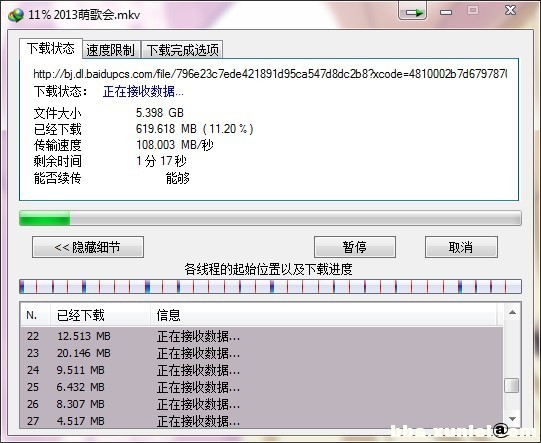Minimize the download window

pos(446,12)
